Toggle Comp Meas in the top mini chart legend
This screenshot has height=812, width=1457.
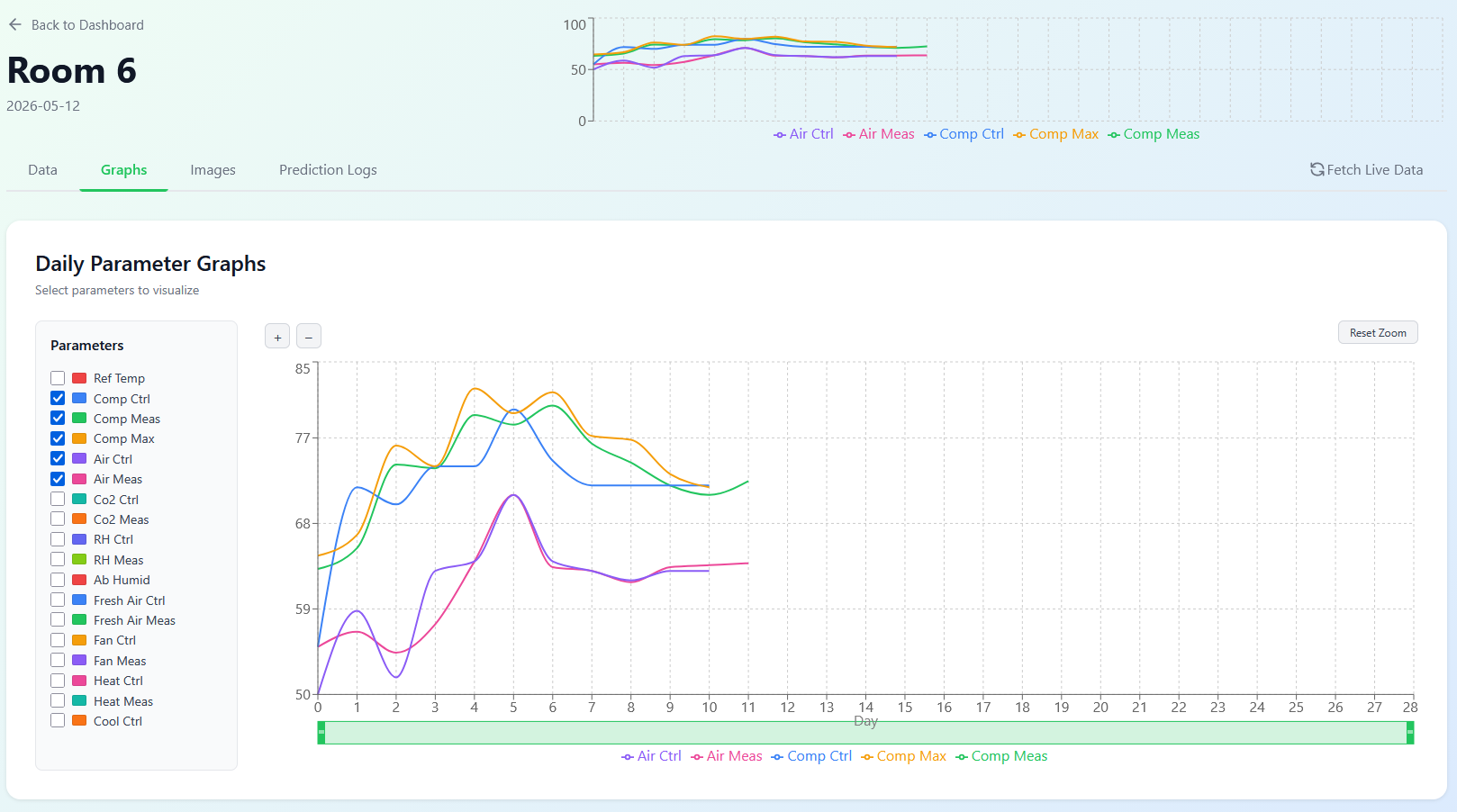(1154, 134)
